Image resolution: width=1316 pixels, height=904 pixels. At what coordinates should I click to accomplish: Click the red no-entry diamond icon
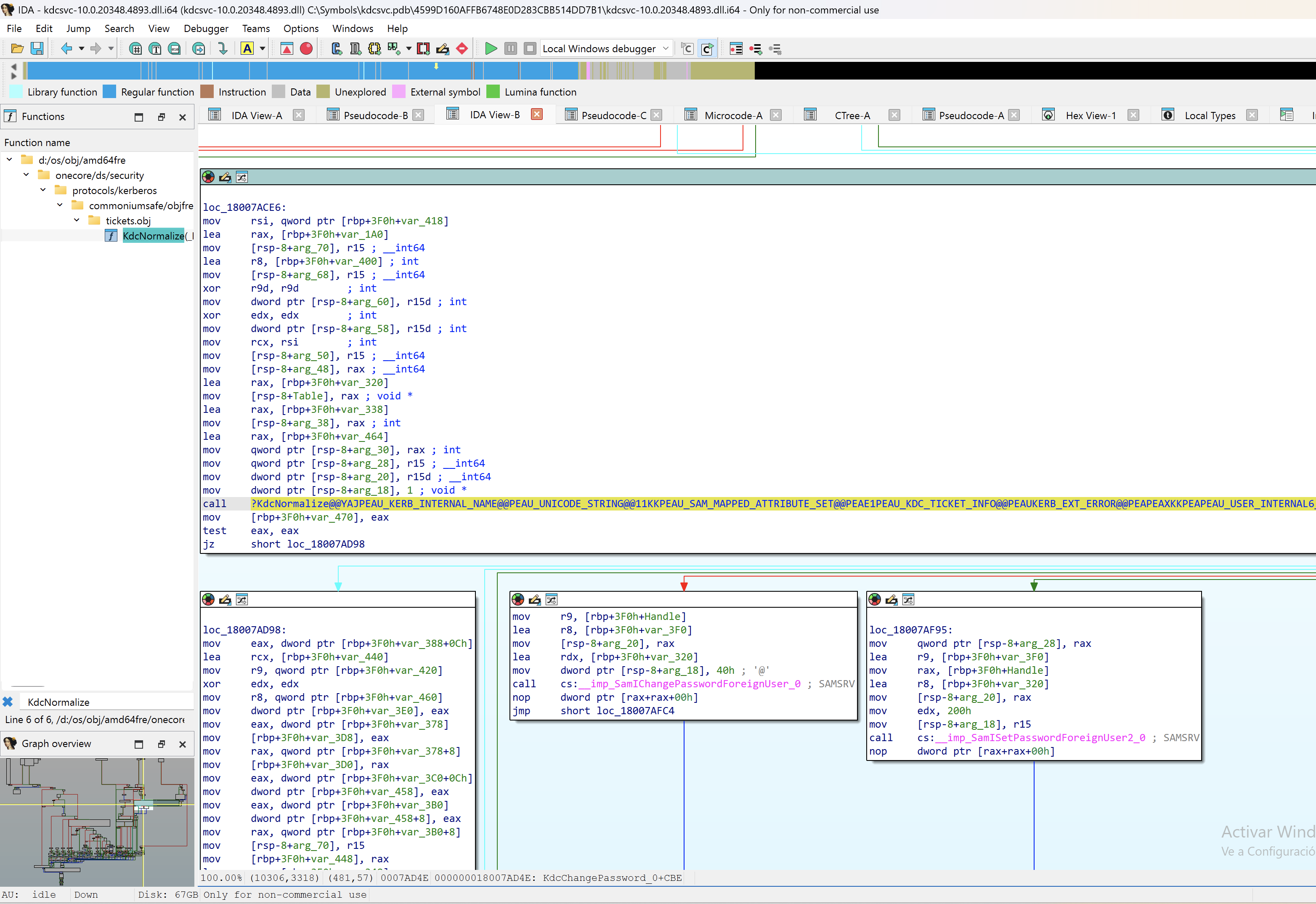[x=462, y=49]
